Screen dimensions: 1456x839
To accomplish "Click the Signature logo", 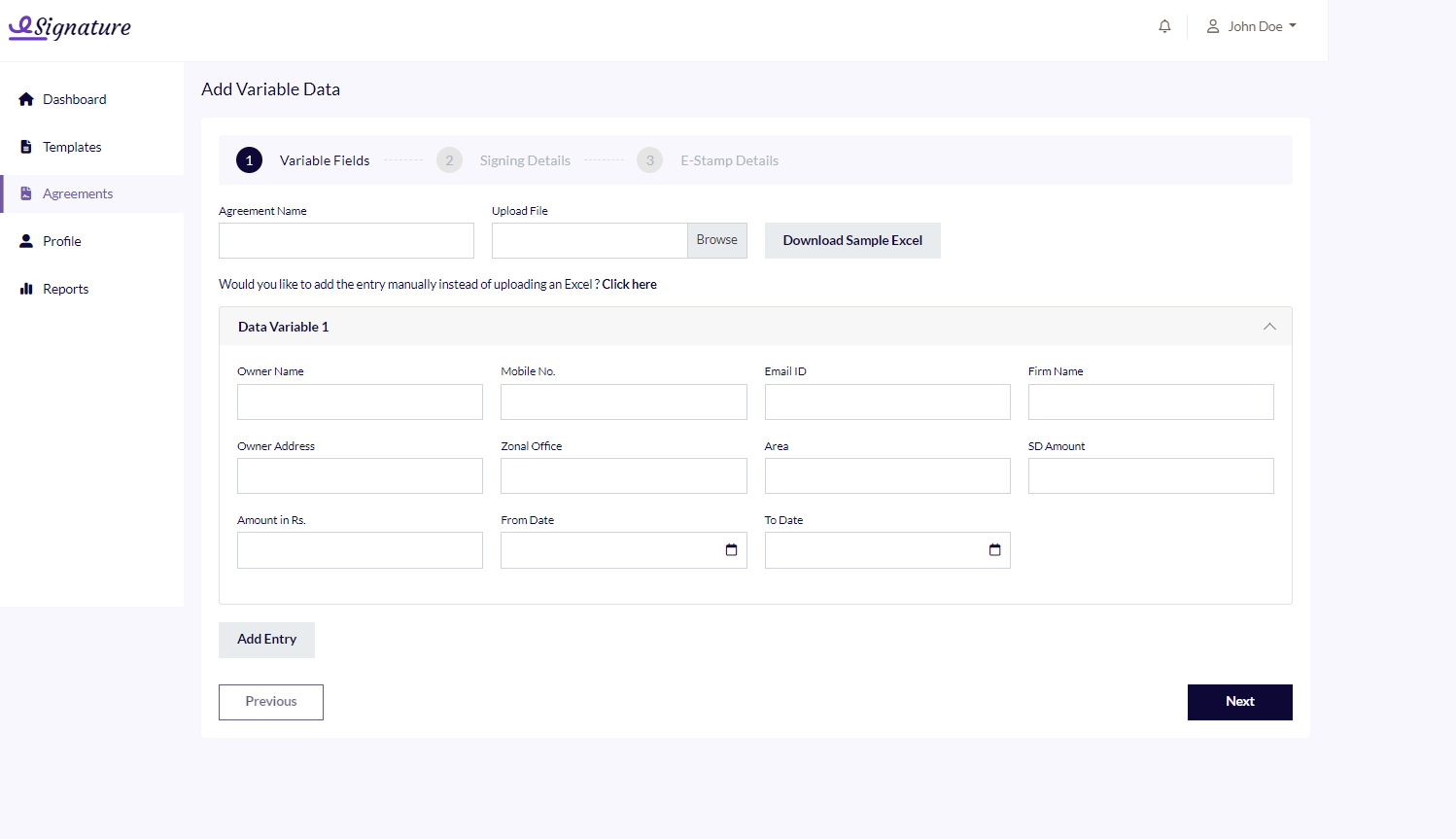I will [x=70, y=27].
